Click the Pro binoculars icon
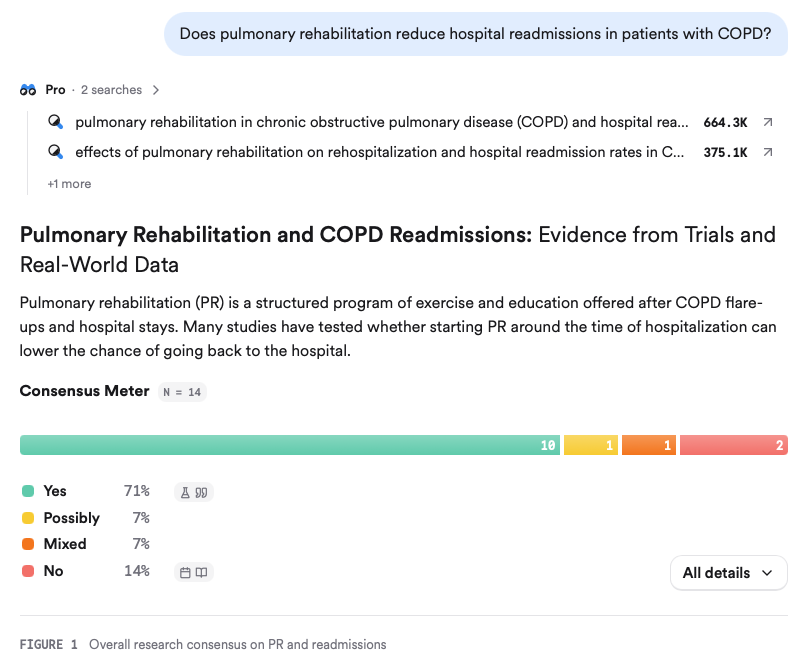Screen dimensions: 798x667 coord(28,90)
